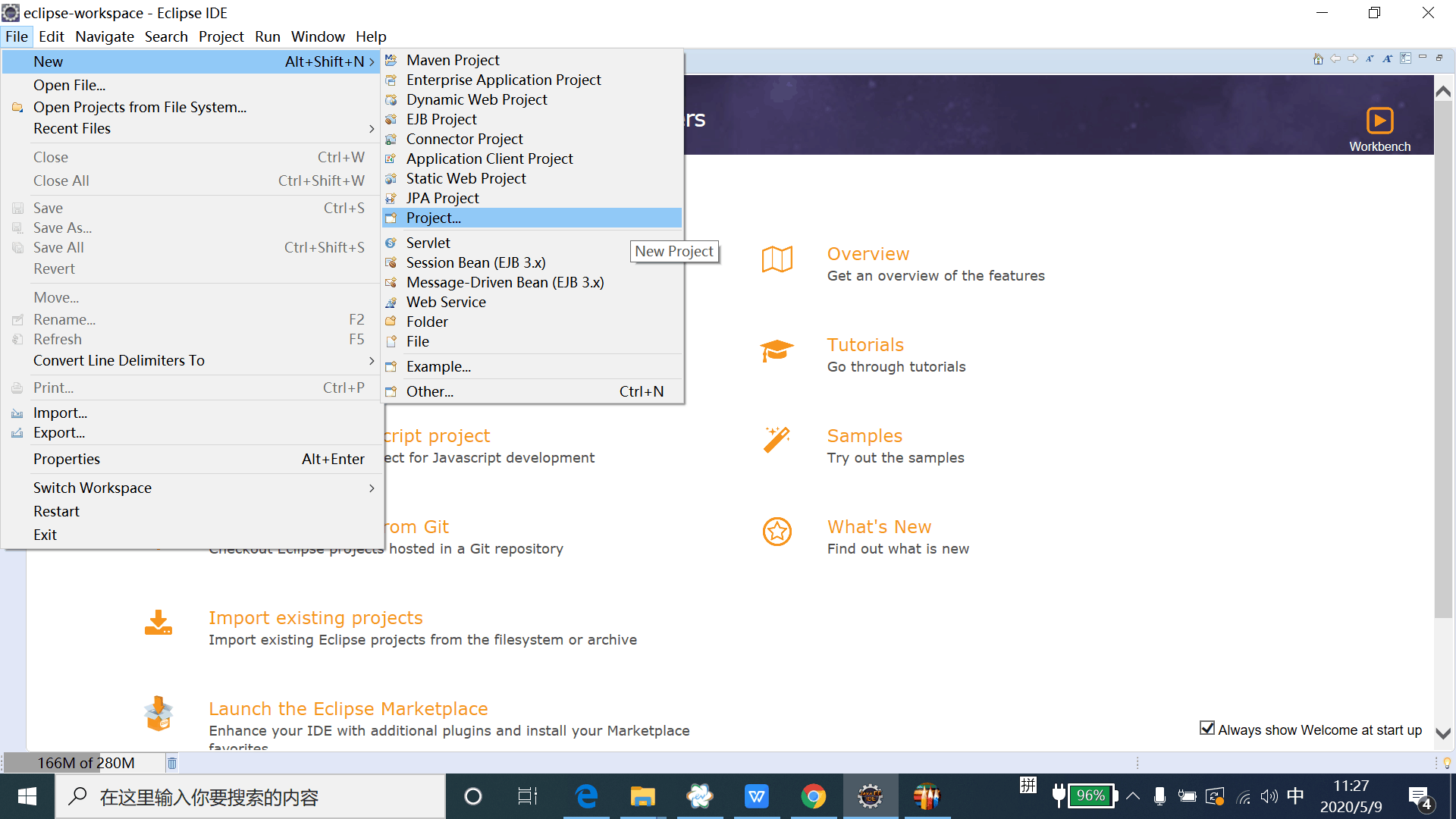Viewport: 1456px width, 819px height.
Task: Click the tip lightbulb icon in status bar
Action: click(1447, 763)
